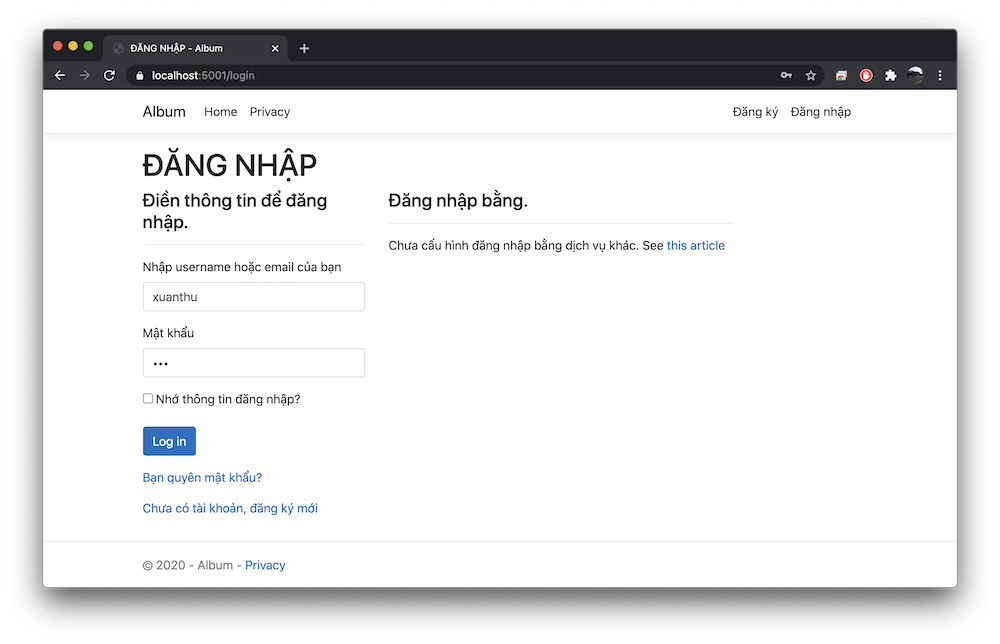Select the ĐĂNG NHẬP - Album tab
The image size is (1000, 644).
tap(195, 48)
